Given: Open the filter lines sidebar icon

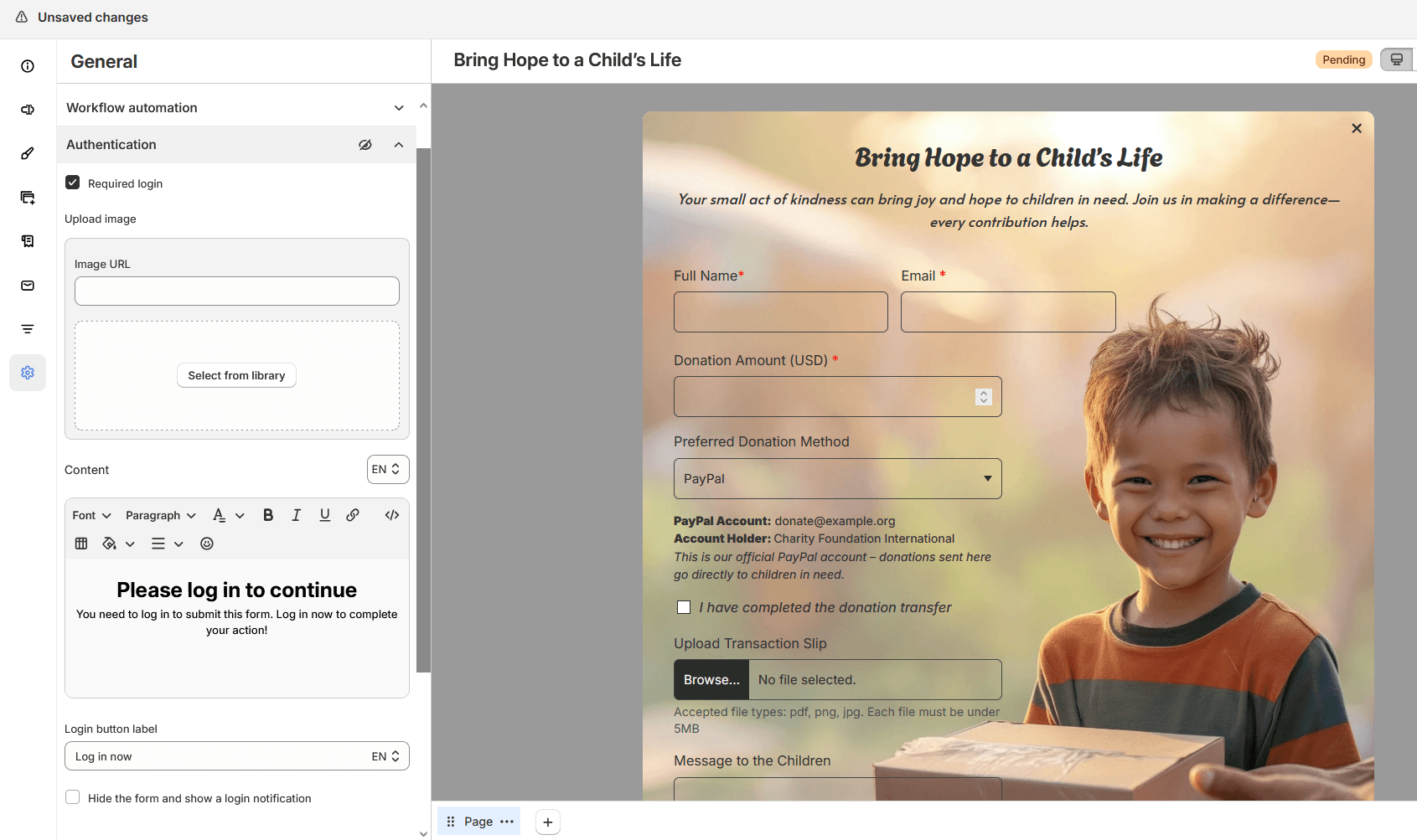Looking at the screenshot, I should [28, 329].
